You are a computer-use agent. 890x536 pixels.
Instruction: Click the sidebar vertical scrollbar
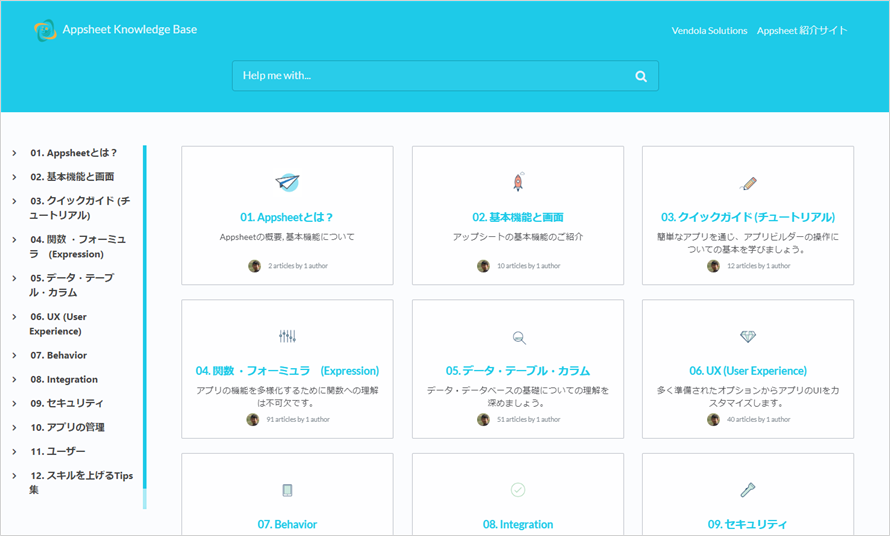[x=145, y=327]
